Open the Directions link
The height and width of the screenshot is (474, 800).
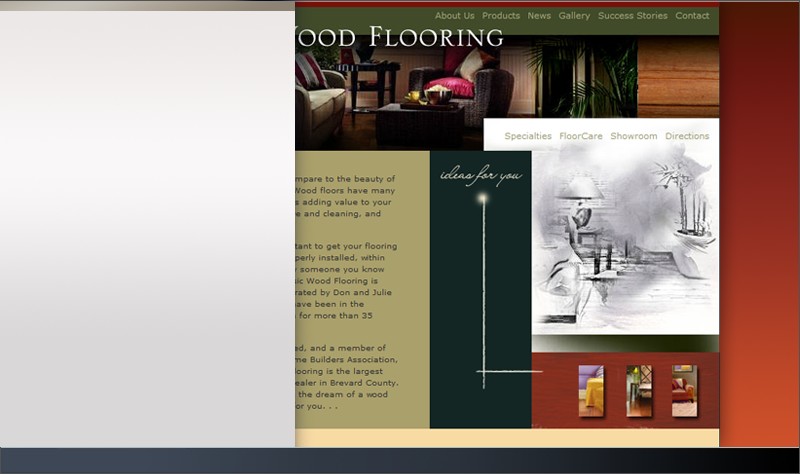687,136
